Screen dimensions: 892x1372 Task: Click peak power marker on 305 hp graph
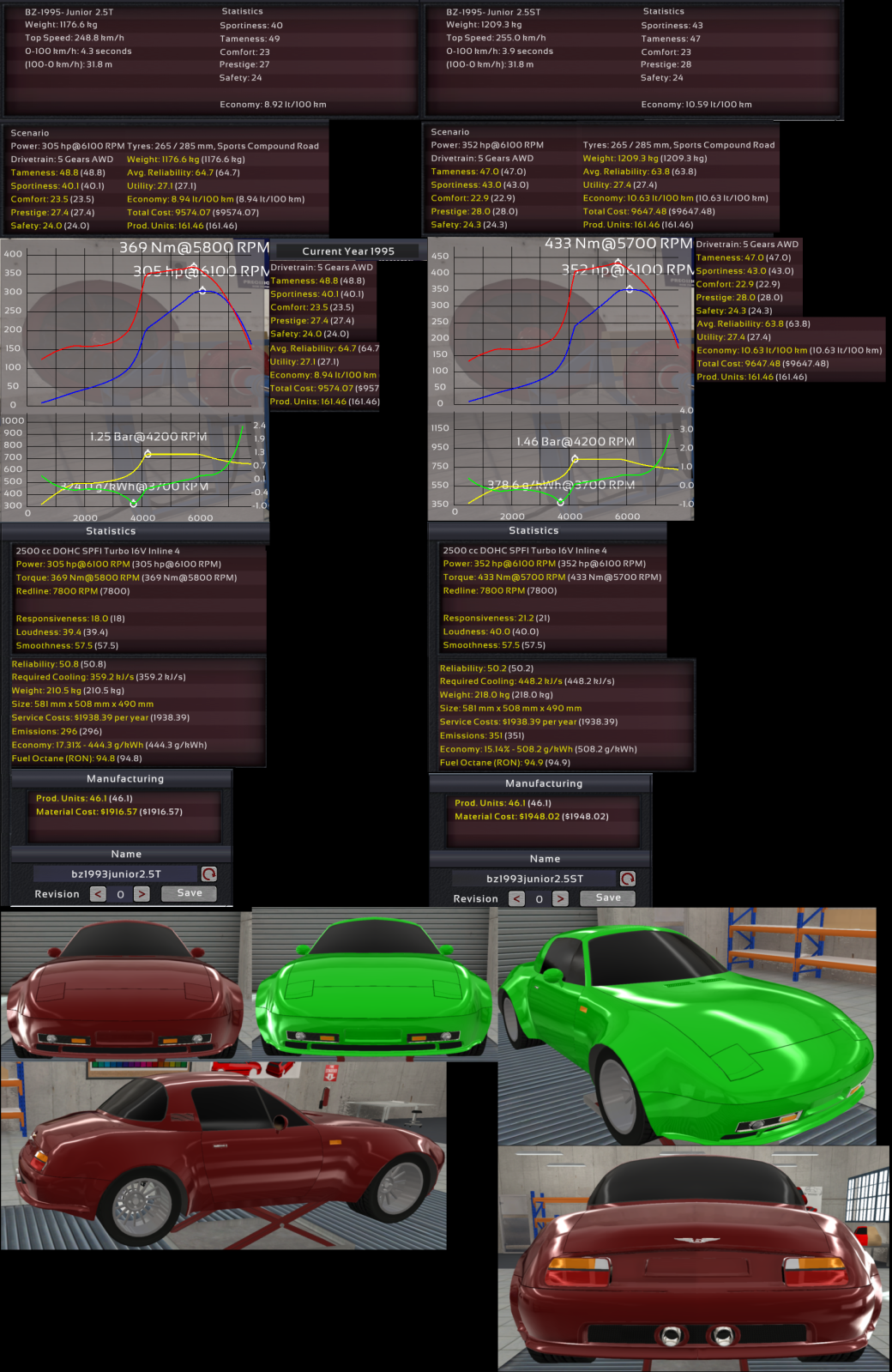click(202, 291)
